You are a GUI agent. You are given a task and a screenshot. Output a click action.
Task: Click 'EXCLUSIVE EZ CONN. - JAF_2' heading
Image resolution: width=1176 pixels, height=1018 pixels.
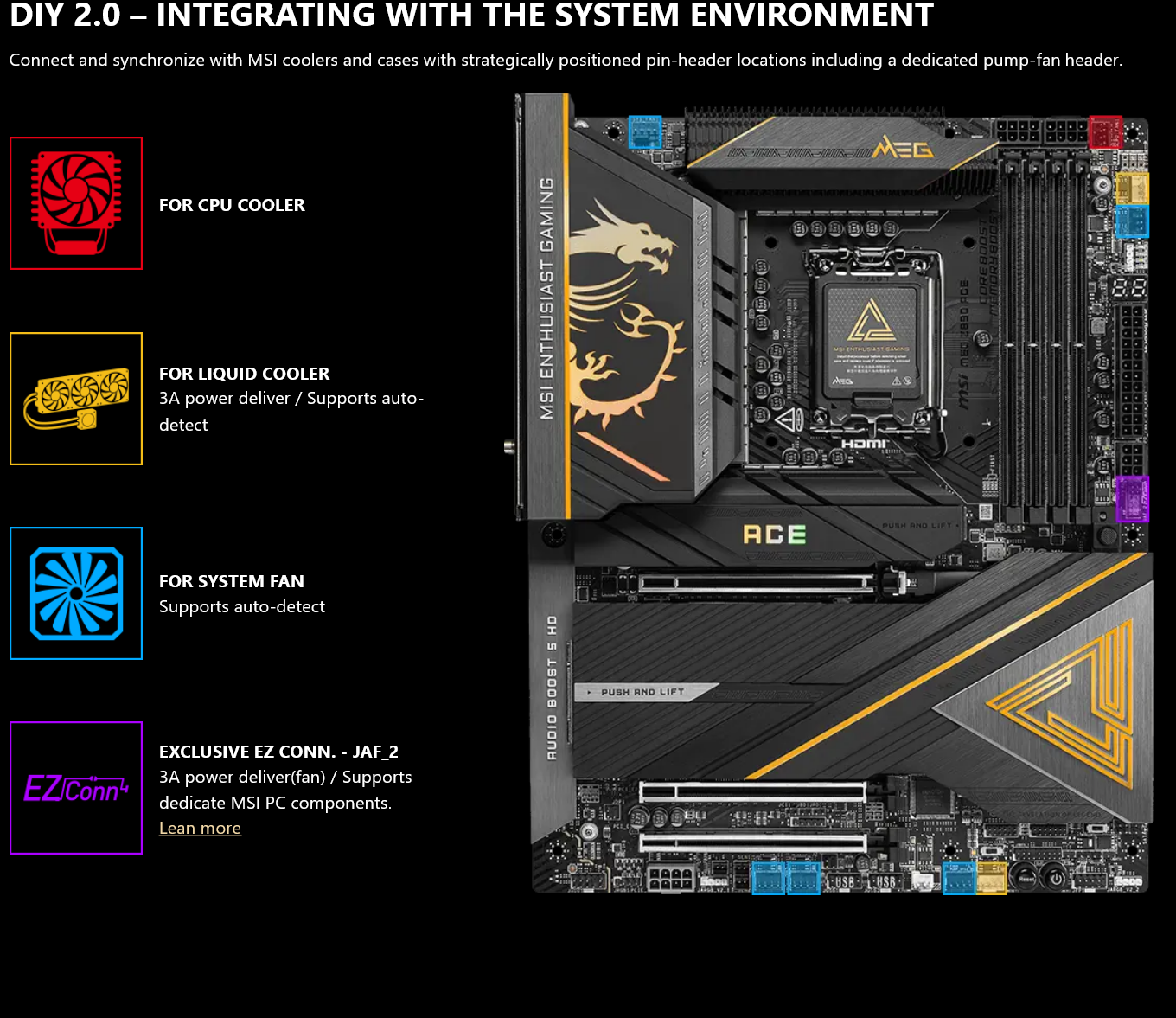coord(278,752)
